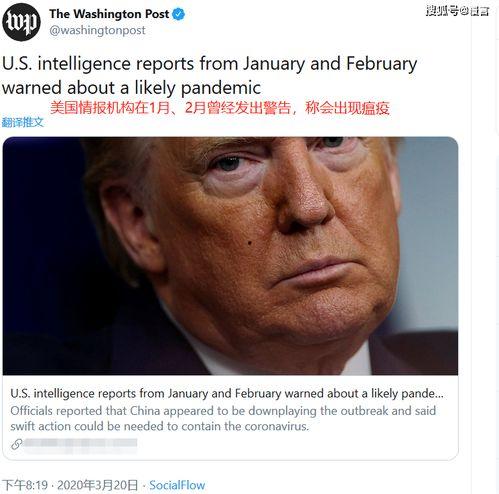Click the red Chinese translation caption

tap(220, 108)
